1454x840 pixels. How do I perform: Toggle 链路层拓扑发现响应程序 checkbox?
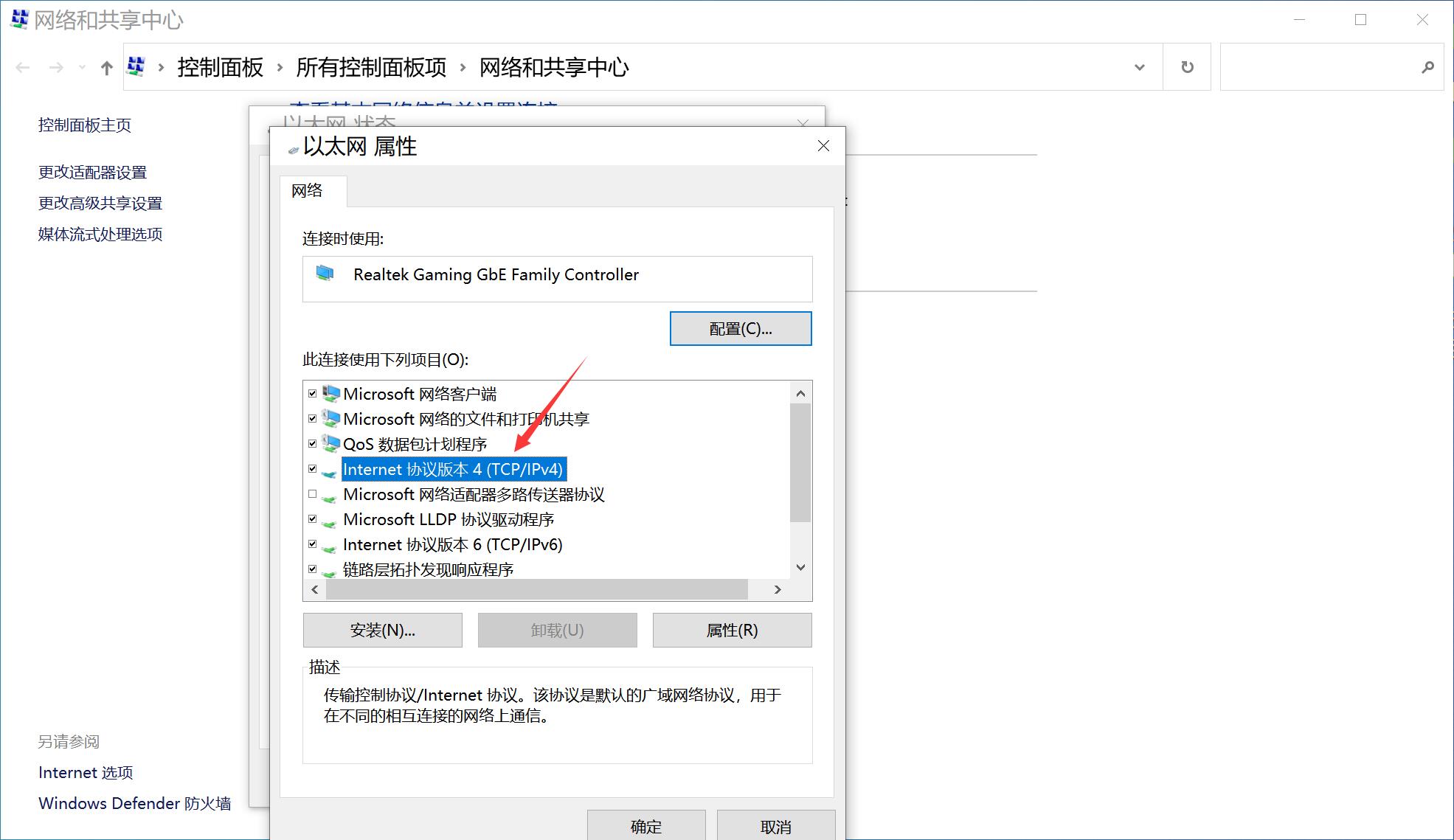tap(312, 569)
